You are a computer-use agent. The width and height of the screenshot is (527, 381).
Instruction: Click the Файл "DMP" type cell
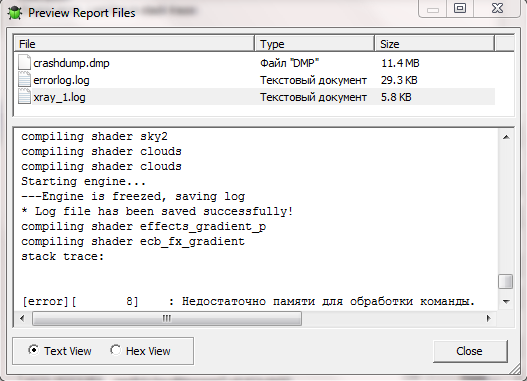click(x=289, y=63)
